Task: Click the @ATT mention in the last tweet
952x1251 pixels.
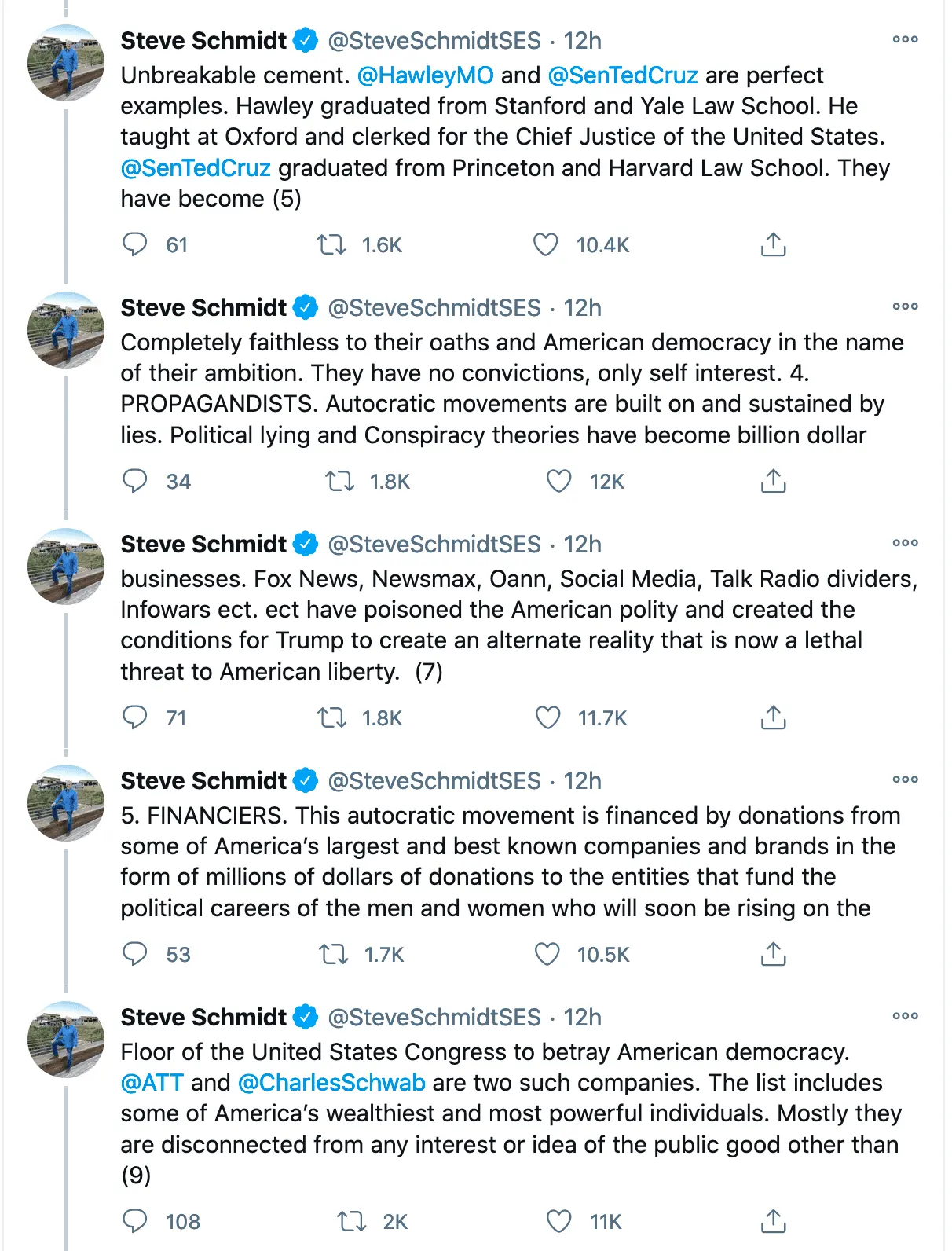Action: click(x=152, y=1083)
